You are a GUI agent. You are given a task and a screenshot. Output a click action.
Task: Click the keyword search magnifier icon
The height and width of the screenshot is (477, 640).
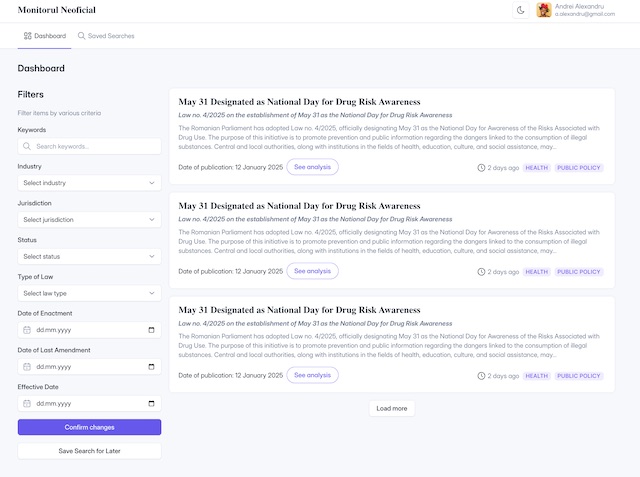[x=27, y=146]
